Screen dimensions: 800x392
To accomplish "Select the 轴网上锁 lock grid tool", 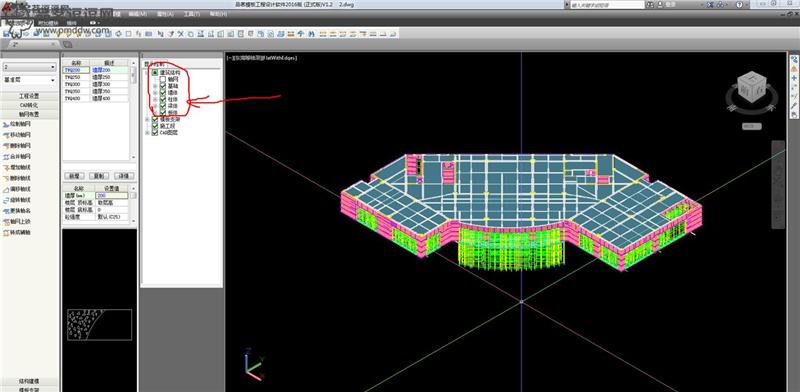I will click(x=17, y=222).
